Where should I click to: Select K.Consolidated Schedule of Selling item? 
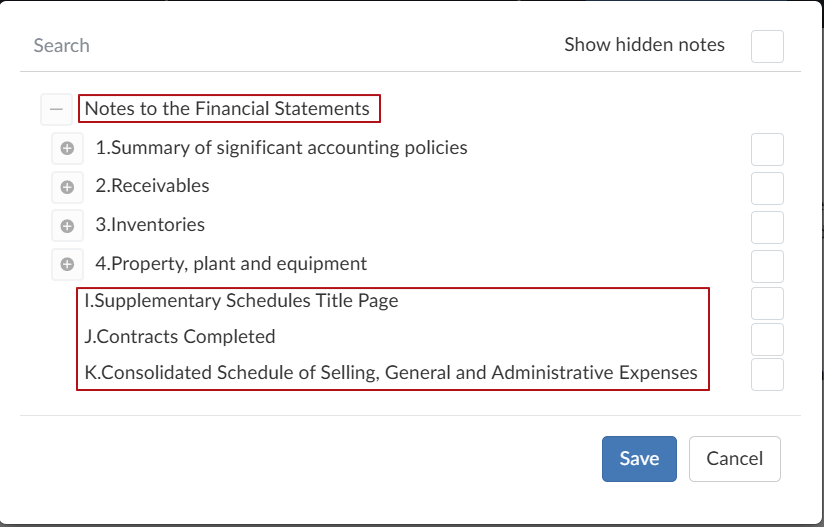[x=391, y=373]
